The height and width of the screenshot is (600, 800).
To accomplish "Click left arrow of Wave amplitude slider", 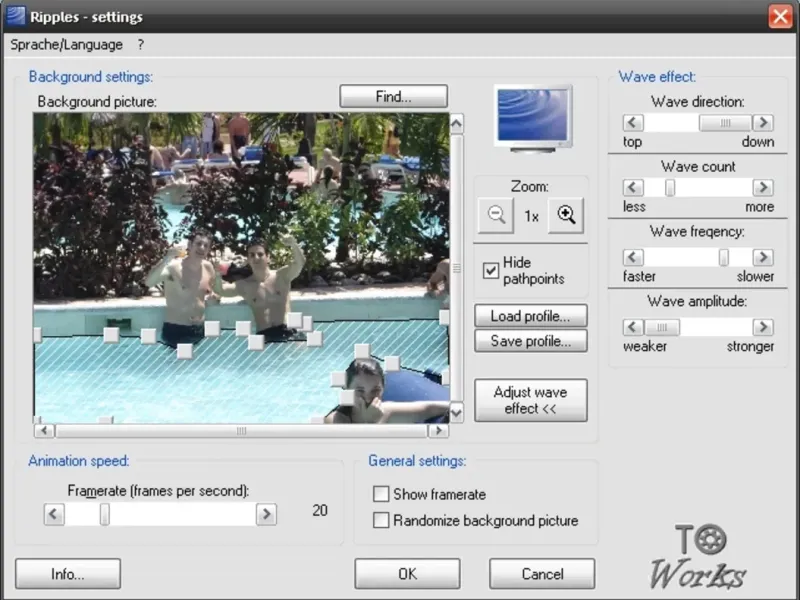I will coord(633,327).
